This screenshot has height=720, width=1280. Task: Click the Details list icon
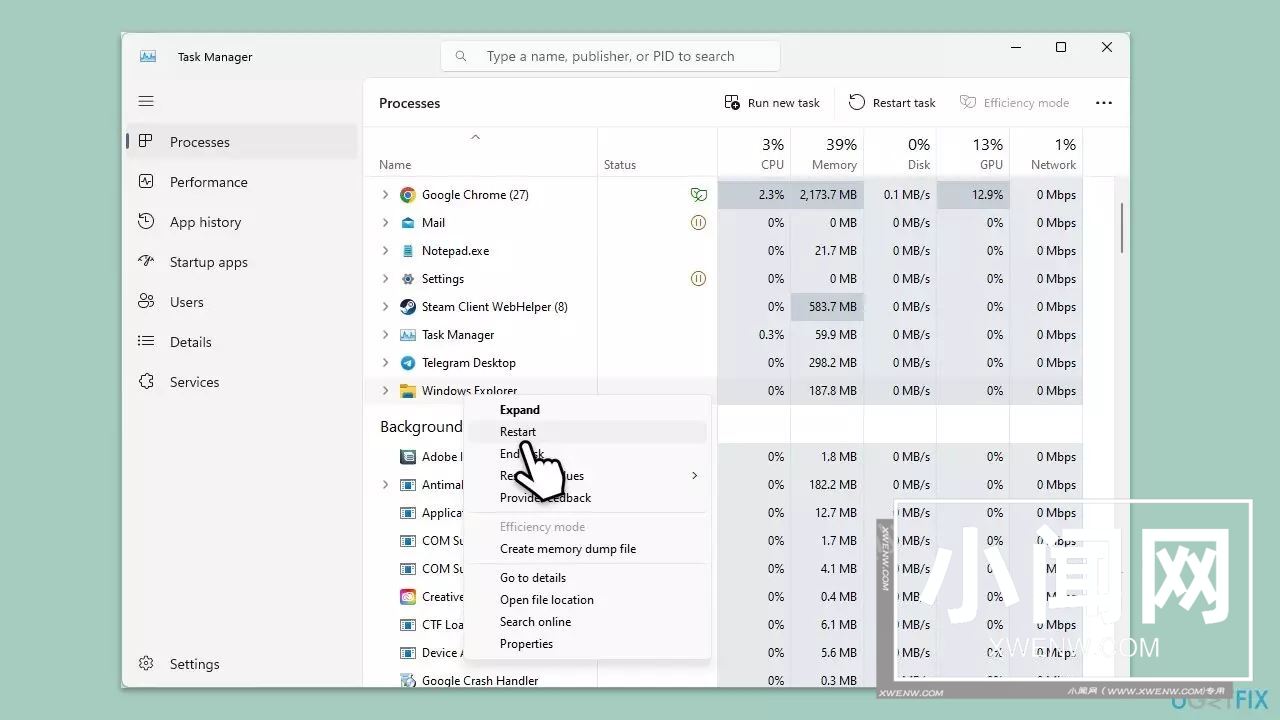point(146,342)
